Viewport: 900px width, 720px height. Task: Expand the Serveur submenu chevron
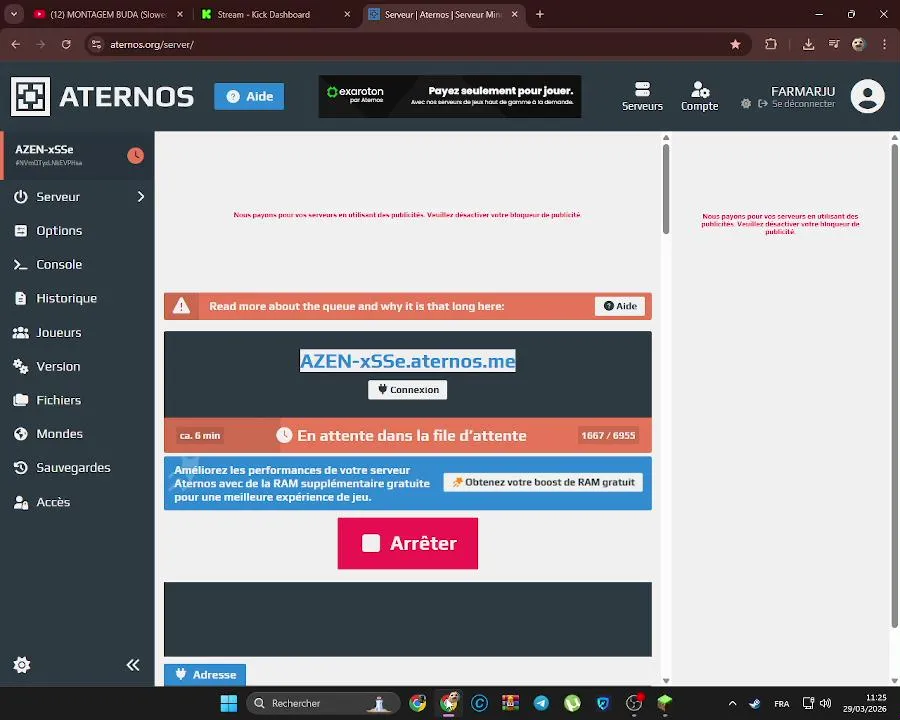tap(141, 197)
